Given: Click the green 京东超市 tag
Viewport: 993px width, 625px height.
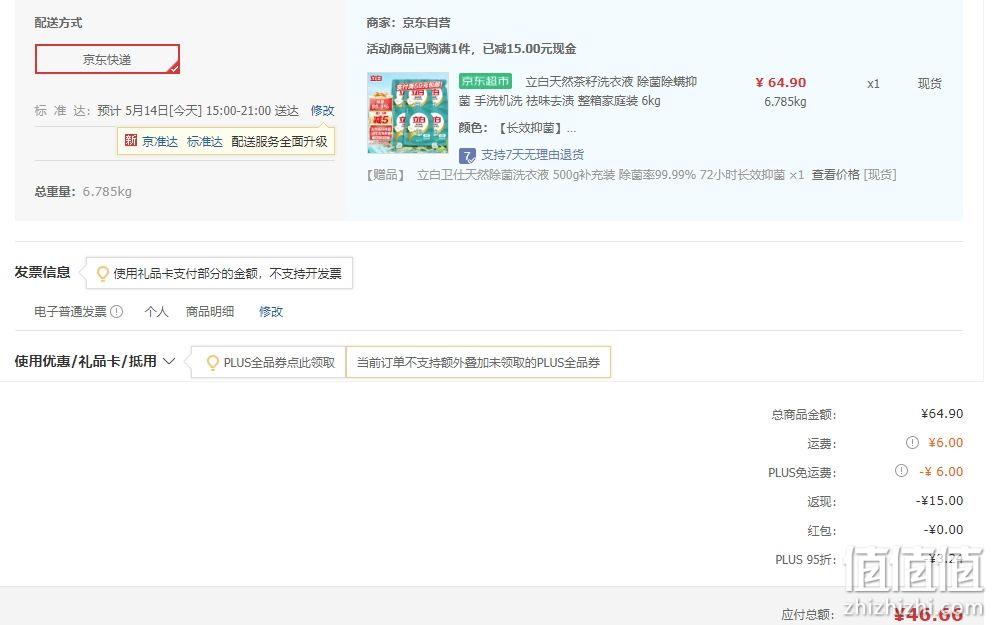Looking at the screenshot, I should coord(485,81).
